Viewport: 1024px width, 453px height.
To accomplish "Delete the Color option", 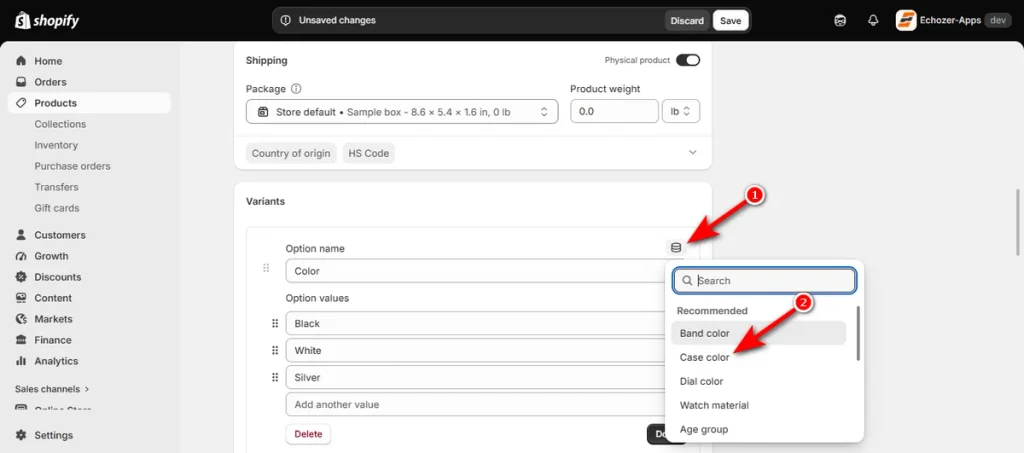I will pyautogui.click(x=308, y=433).
